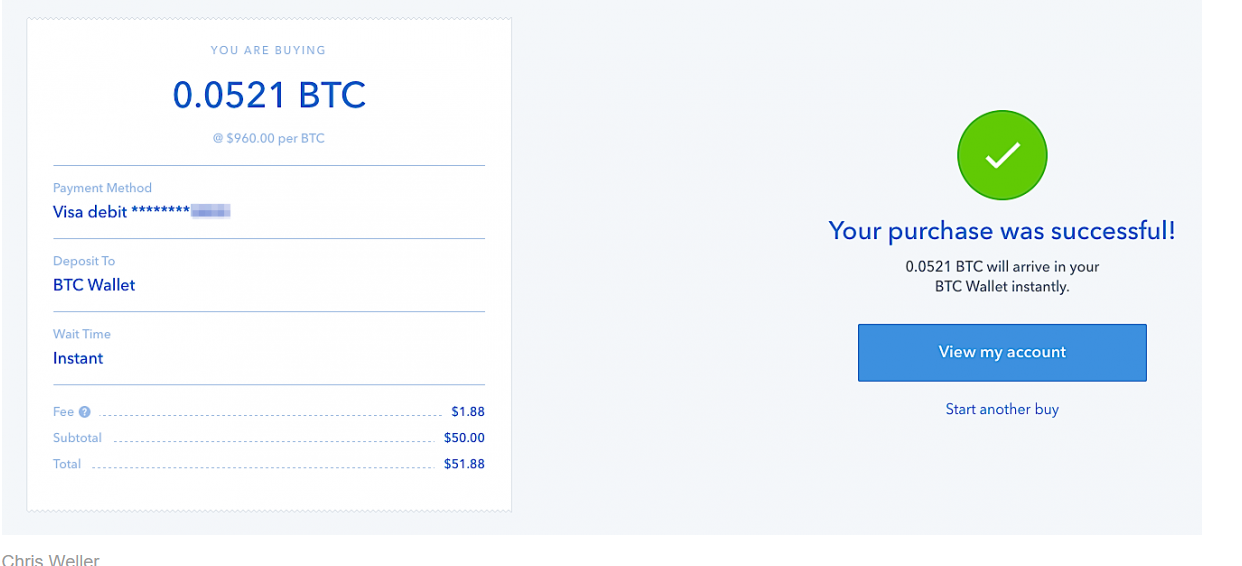Click the blurred card number digits
This screenshot has height=566, width=1242.
pyautogui.click(x=211, y=211)
